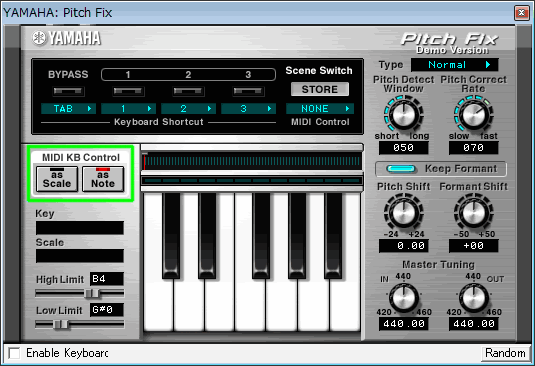Click the Master Tuning IN knob
The height and width of the screenshot is (366, 535).
[404, 297]
